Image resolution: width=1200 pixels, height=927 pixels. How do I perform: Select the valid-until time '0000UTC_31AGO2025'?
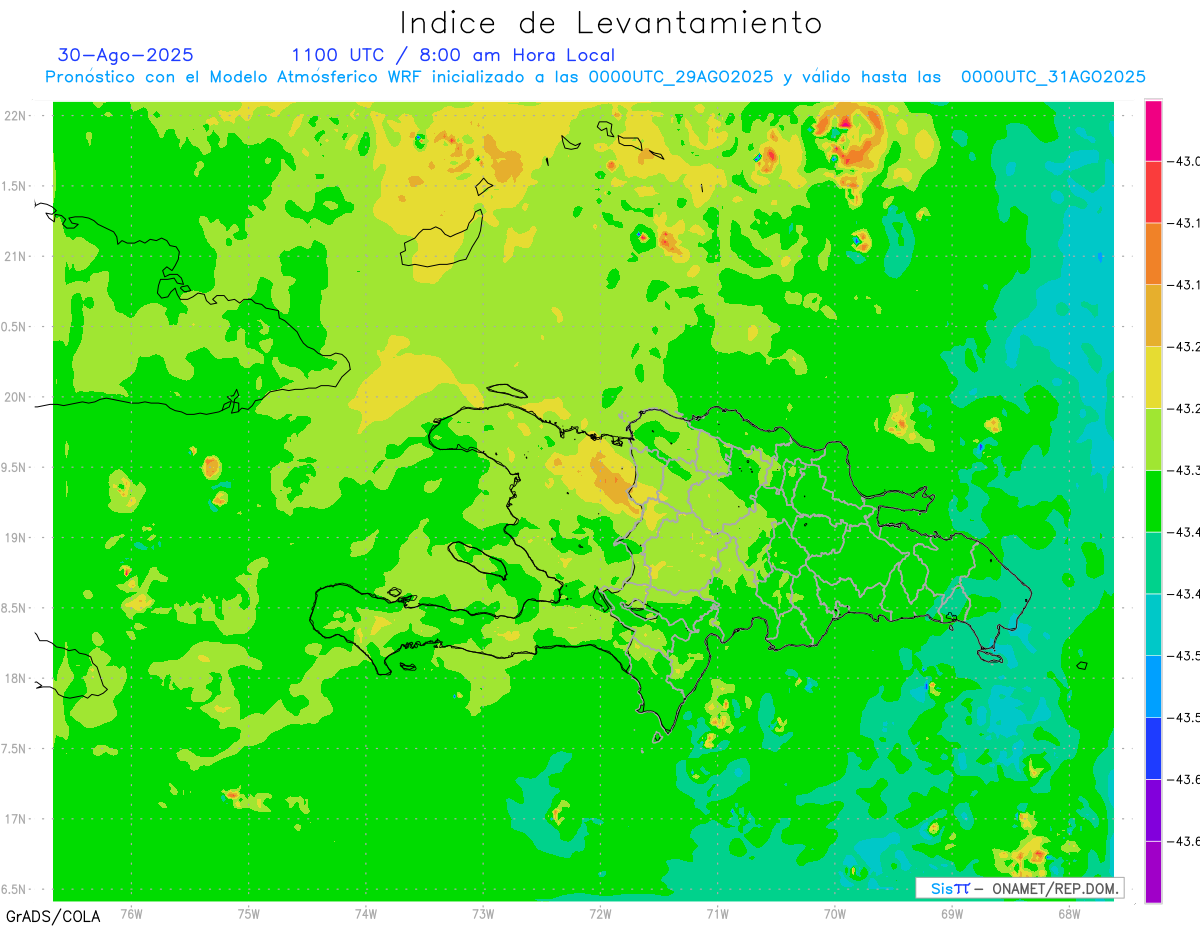click(x=1053, y=77)
